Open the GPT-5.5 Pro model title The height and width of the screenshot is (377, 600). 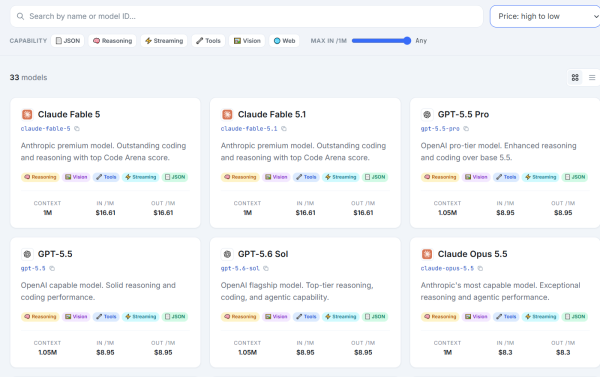tap(463, 114)
